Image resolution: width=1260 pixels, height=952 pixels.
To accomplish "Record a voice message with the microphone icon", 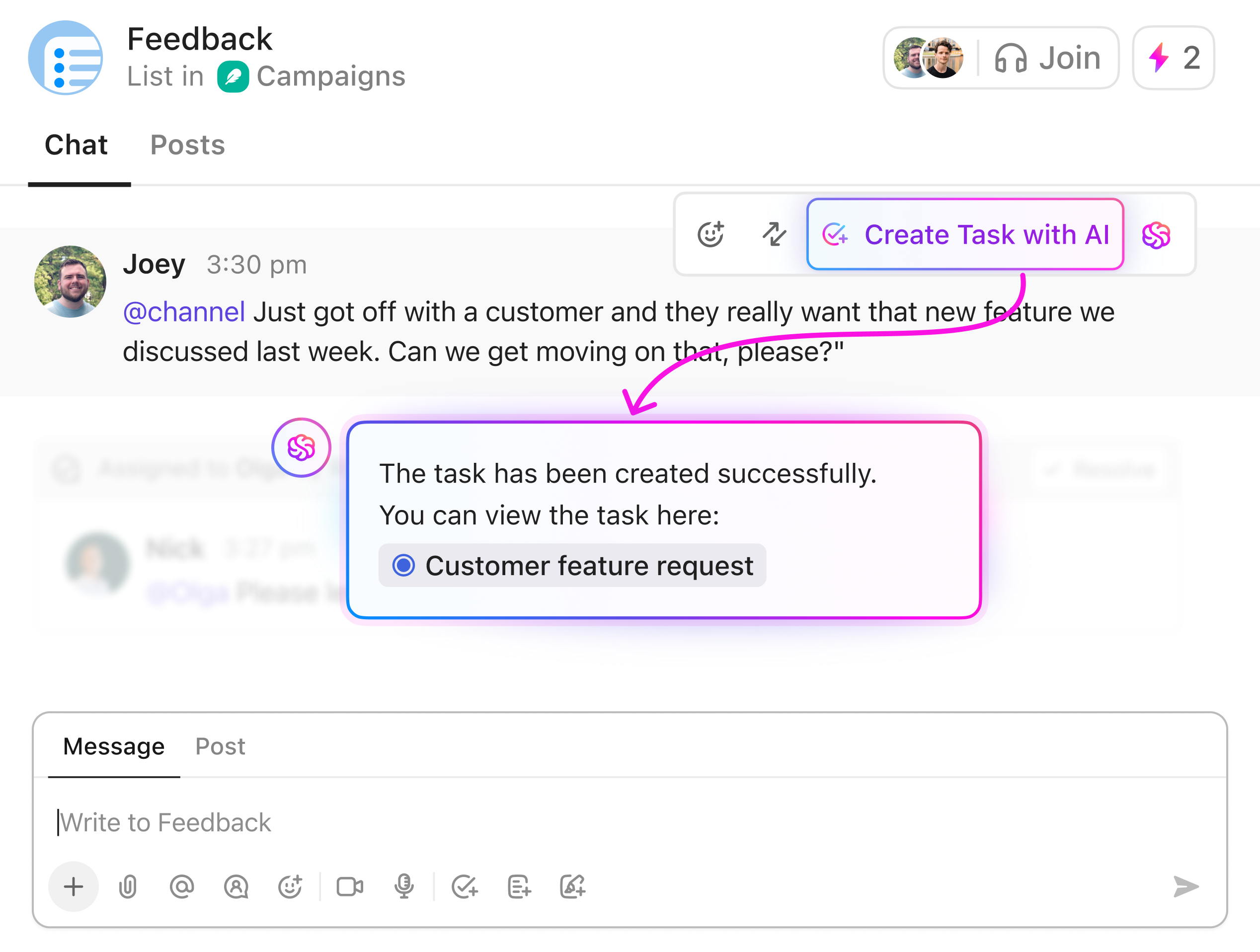I will [x=404, y=886].
